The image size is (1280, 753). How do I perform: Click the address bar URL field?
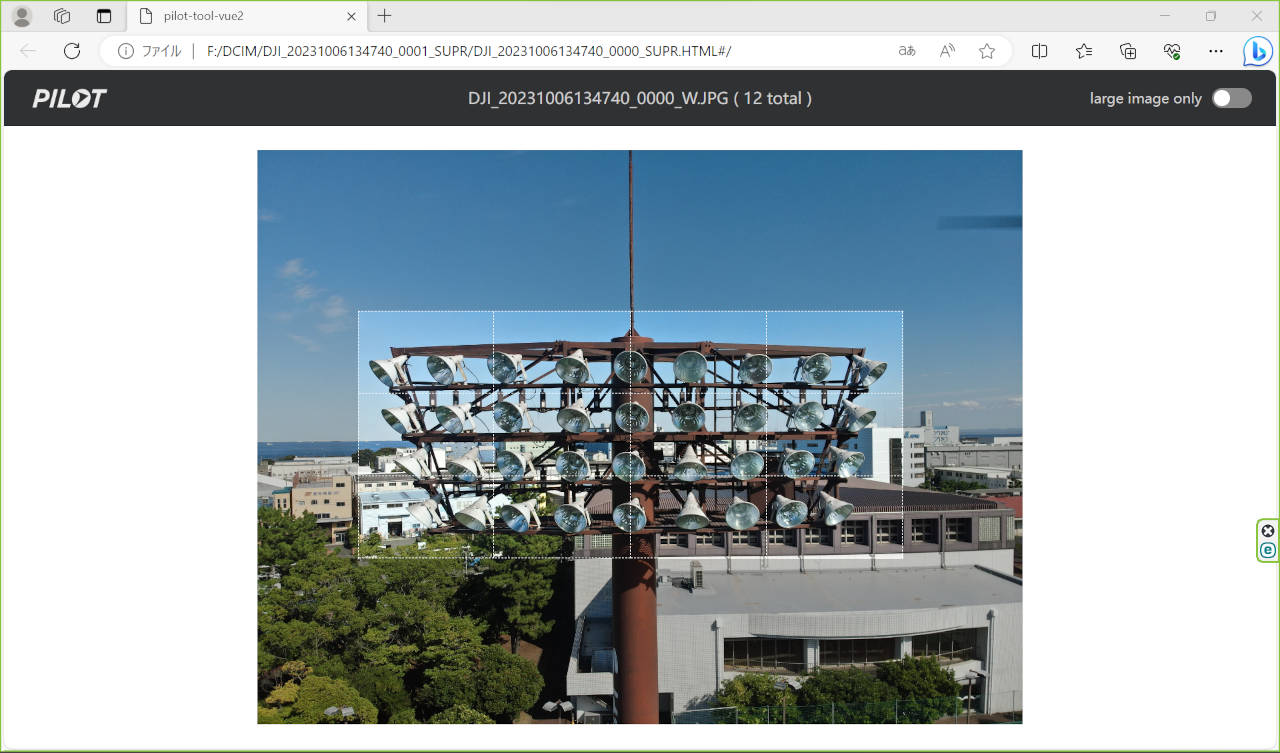click(x=500, y=51)
